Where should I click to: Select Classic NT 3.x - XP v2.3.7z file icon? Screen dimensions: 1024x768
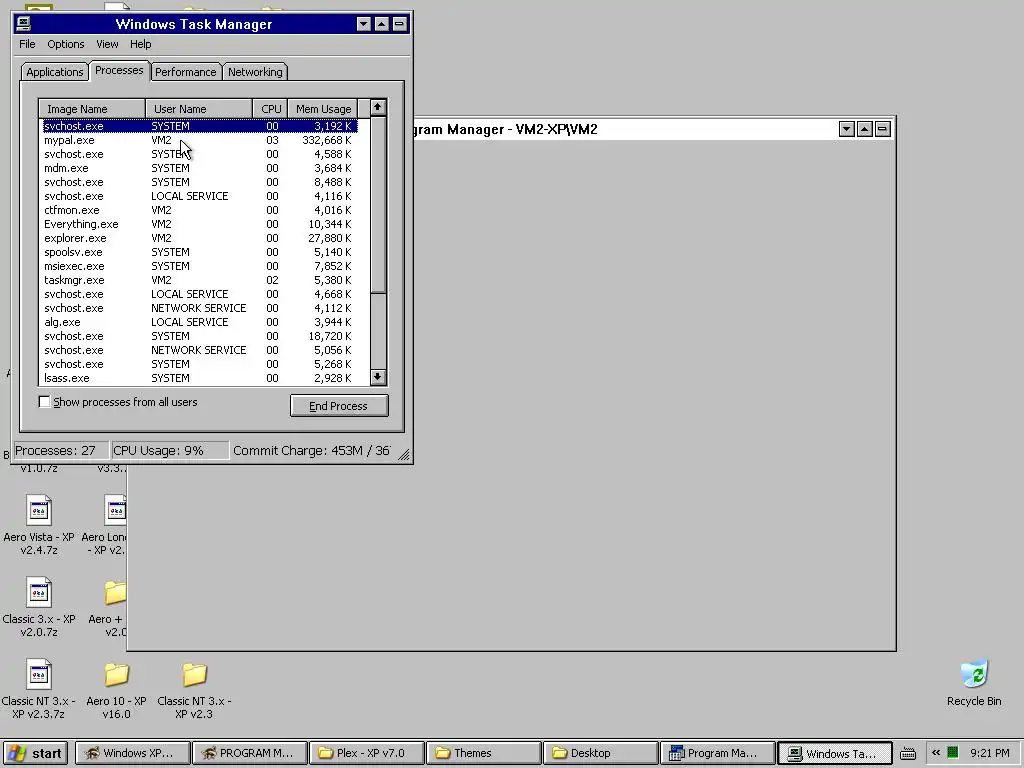tap(39, 689)
